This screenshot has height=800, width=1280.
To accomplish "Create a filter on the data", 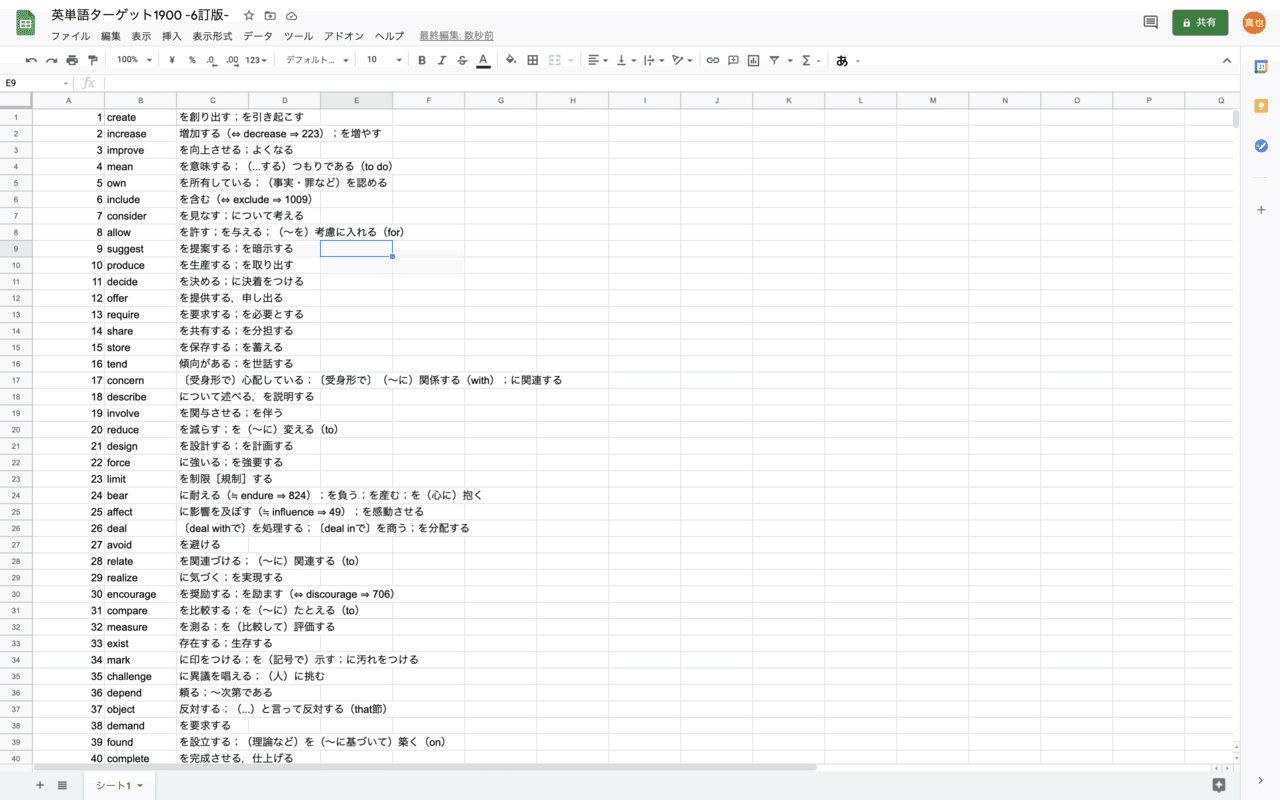I will point(776,60).
